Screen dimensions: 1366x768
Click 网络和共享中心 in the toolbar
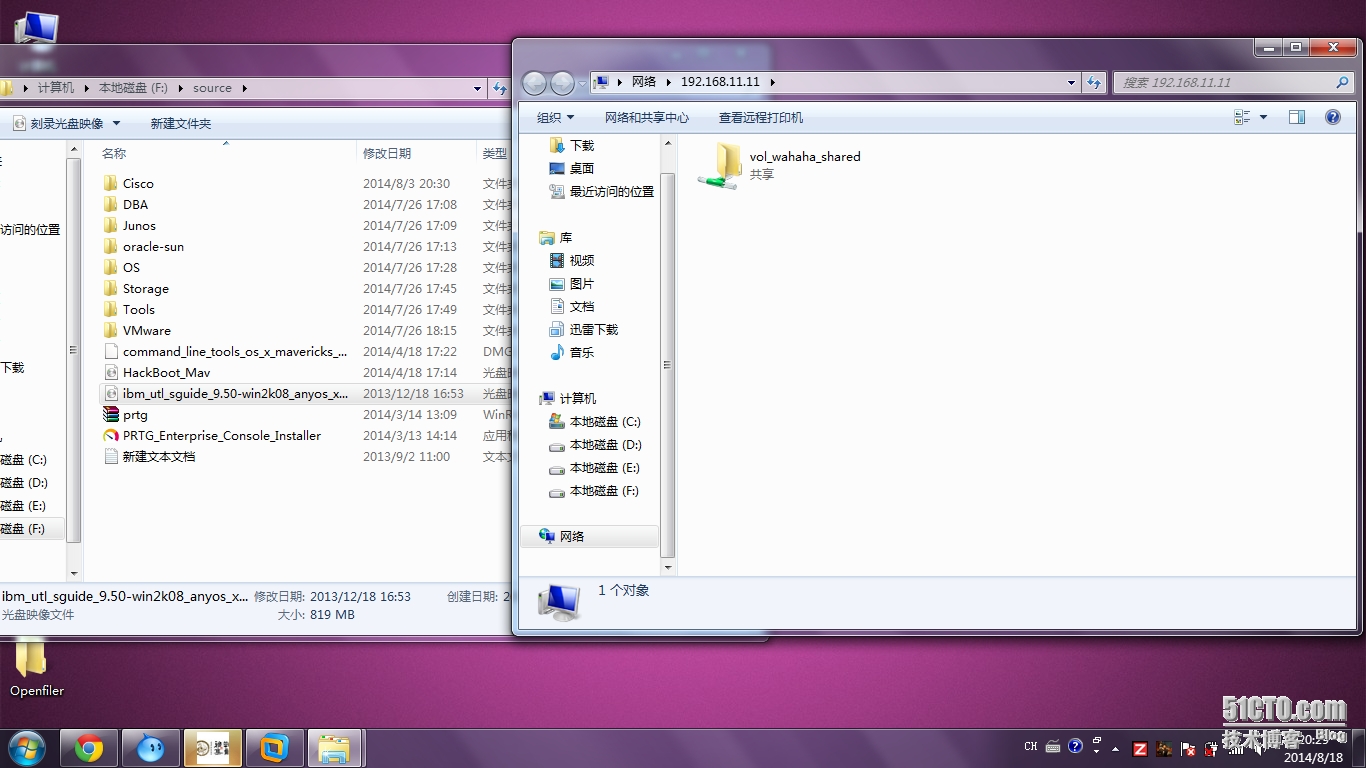pos(647,117)
